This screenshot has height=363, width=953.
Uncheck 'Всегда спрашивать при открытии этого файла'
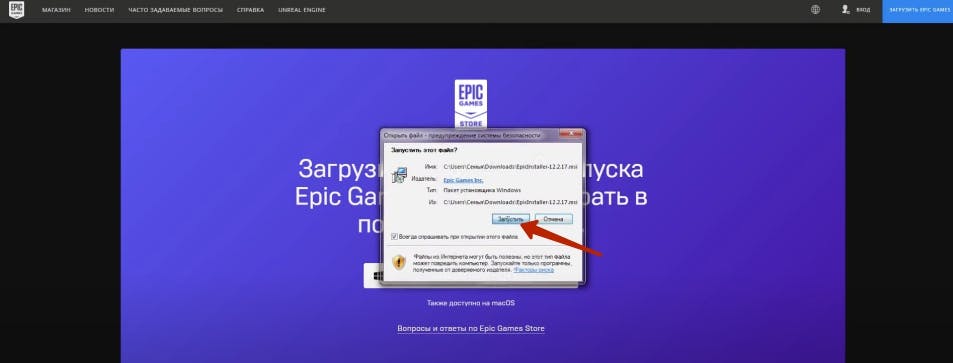(x=394, y=236)
